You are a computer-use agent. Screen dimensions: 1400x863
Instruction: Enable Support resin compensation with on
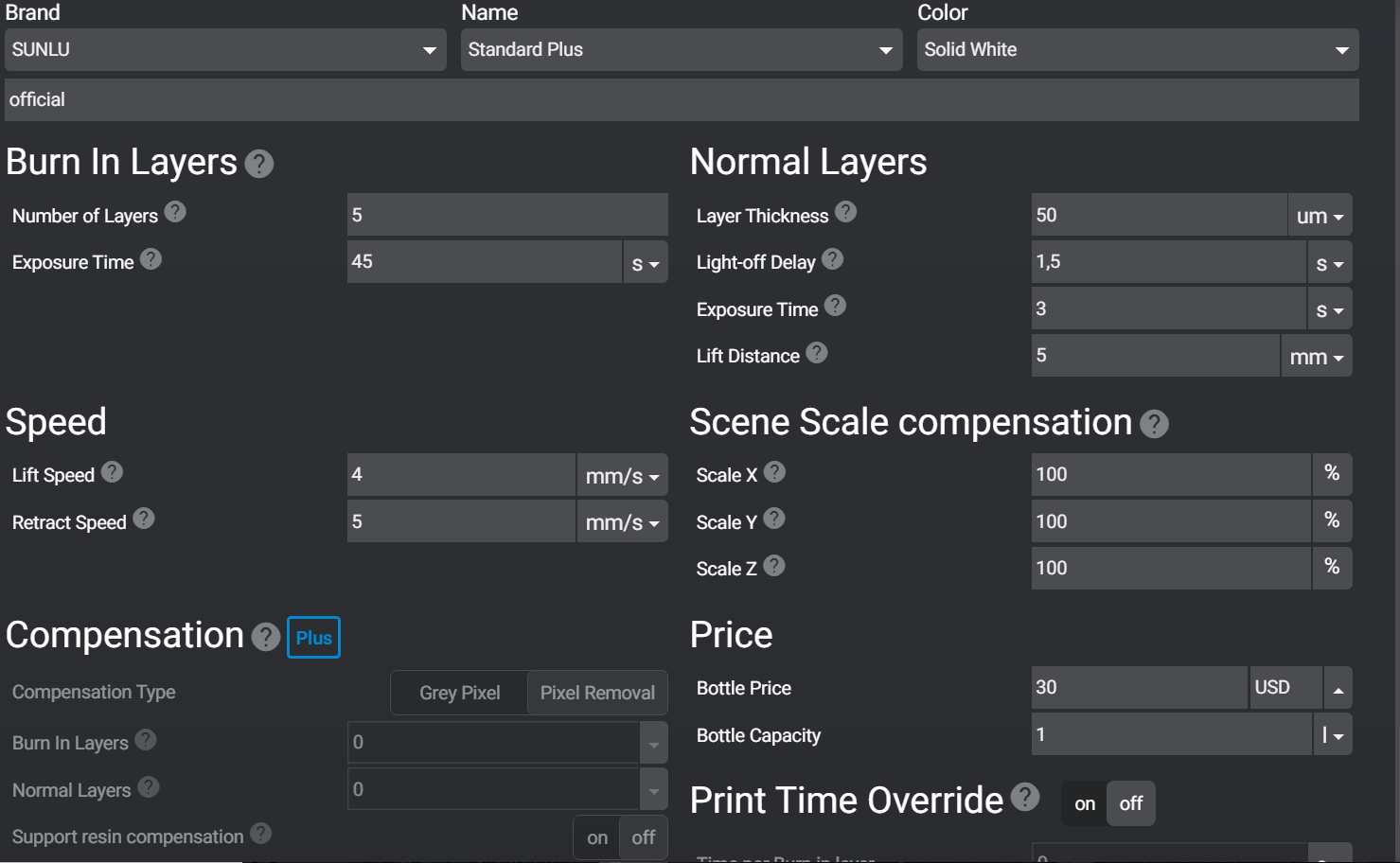[597, 837]
